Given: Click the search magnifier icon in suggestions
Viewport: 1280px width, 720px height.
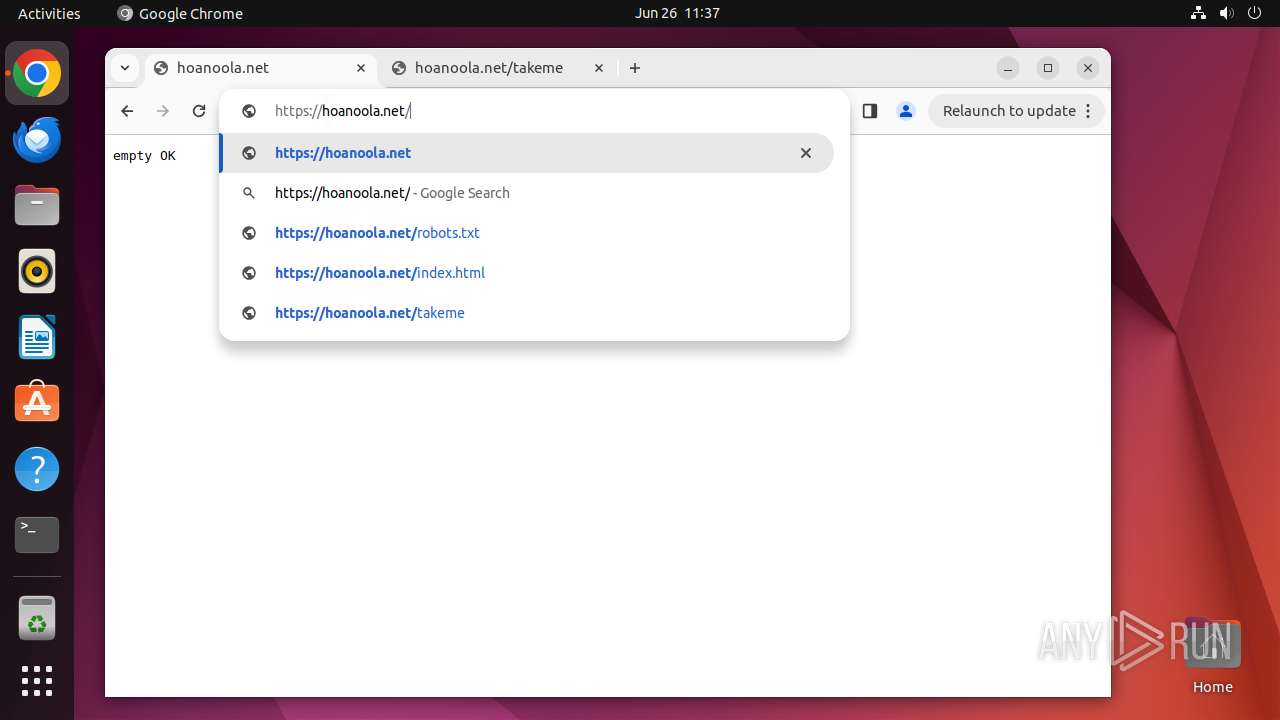Looking at the screenshot, I should (x=249, y=193).
